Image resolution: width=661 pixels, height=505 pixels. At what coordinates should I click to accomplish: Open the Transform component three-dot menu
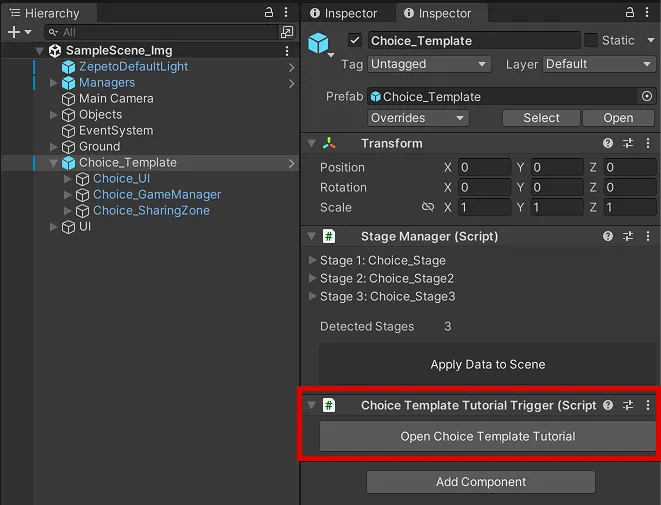click(648, 143)
